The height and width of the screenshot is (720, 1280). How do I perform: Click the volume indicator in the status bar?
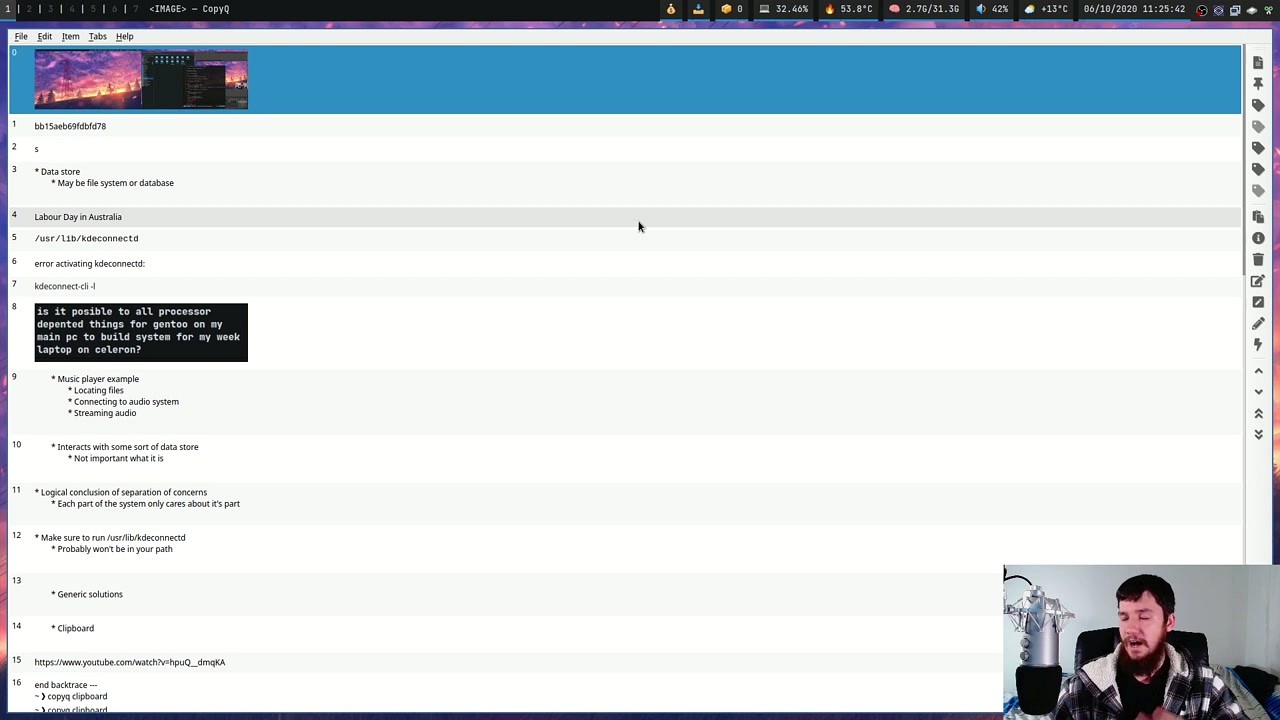point(980,9)
